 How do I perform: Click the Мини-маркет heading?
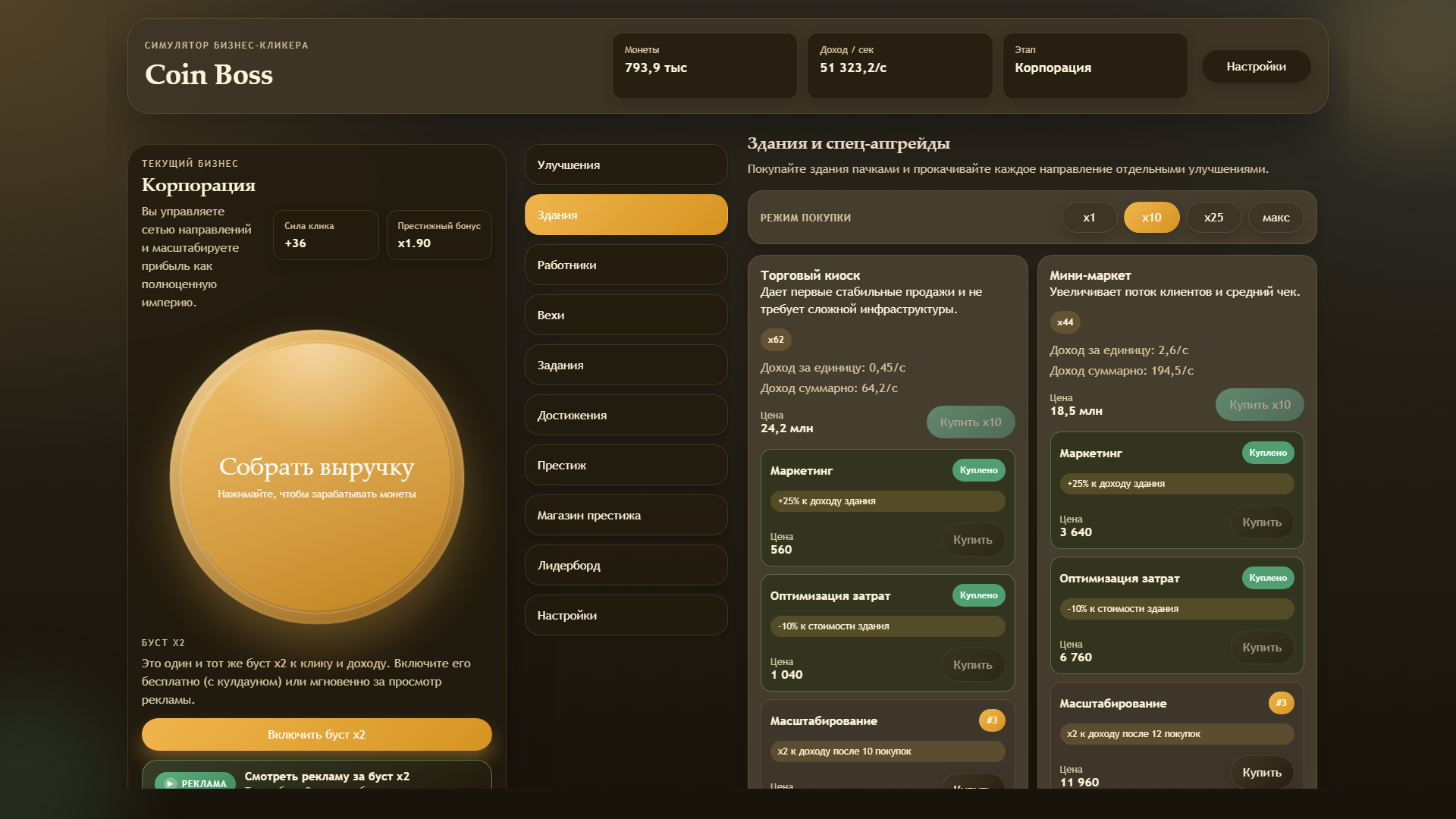coord(1090,275)
